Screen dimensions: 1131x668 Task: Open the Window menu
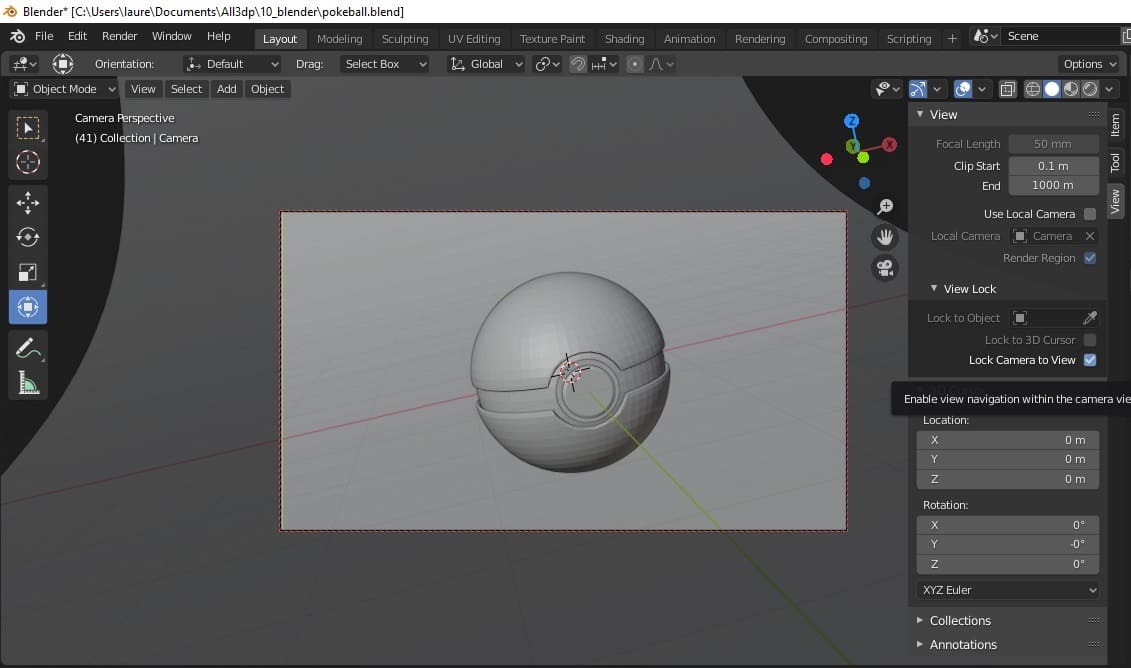click(172, 36)
